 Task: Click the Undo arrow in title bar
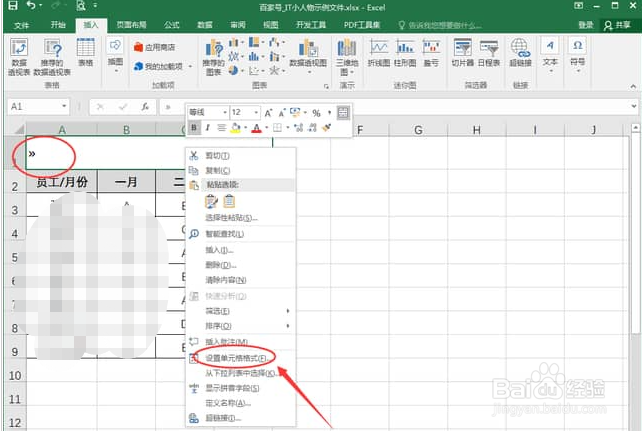(31, 5)
